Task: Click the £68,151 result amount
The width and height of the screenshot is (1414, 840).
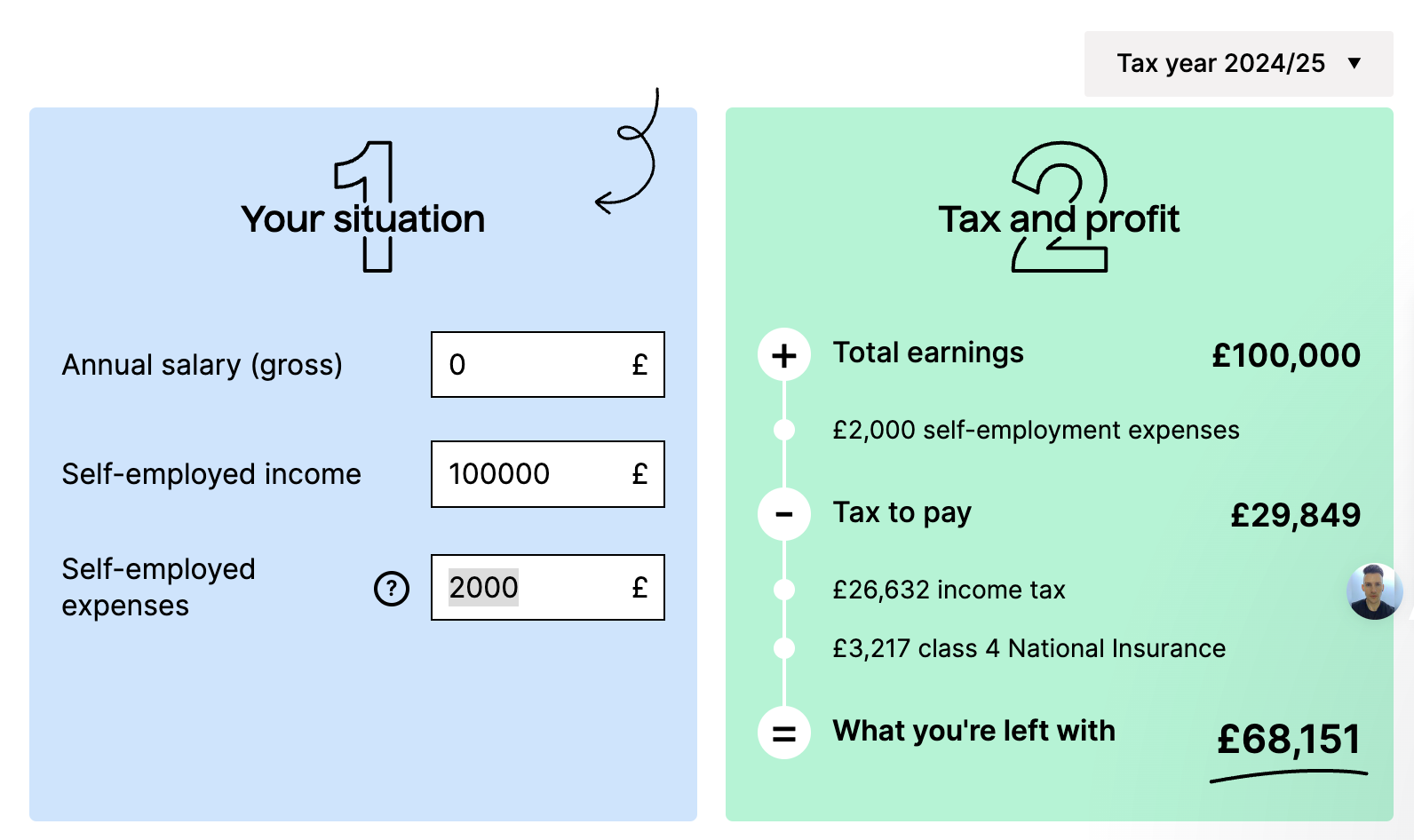Action: point(1288,740)
